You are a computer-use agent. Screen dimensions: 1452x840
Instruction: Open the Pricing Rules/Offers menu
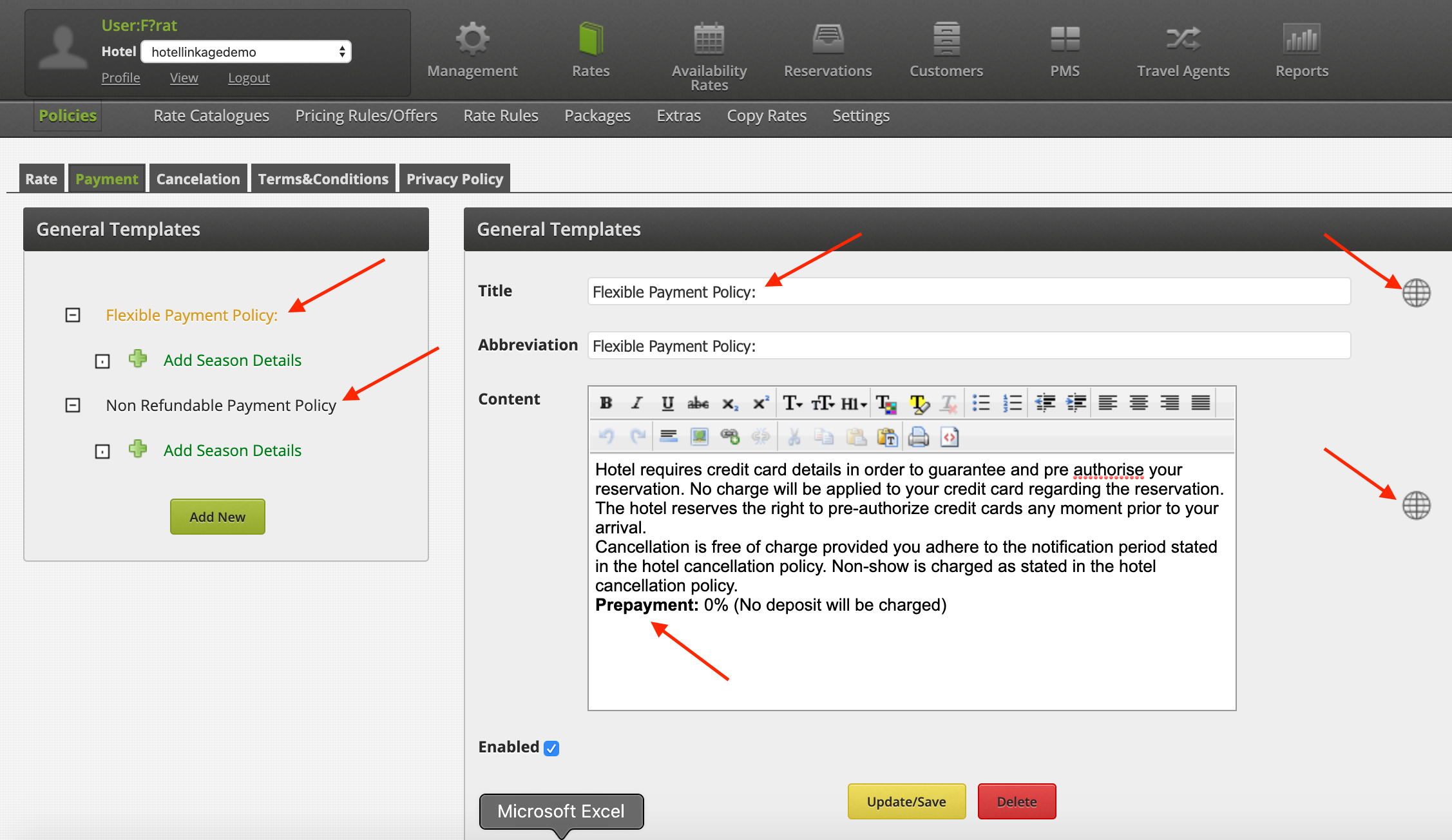(366, 116)
